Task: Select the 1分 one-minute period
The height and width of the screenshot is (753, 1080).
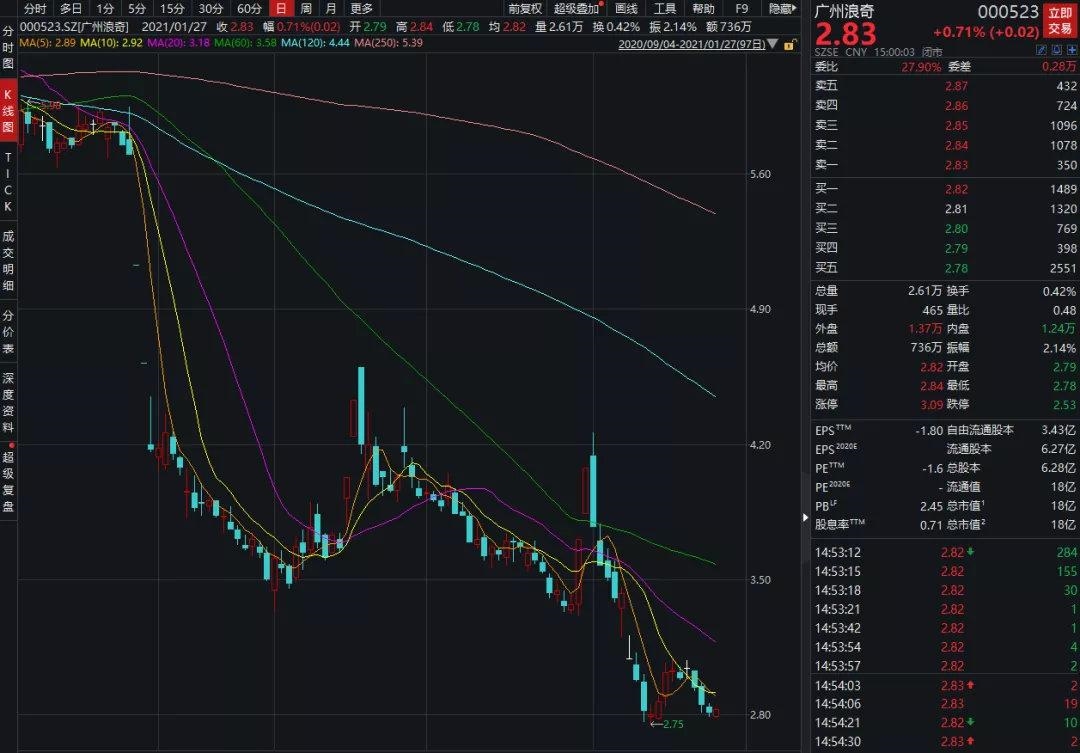Action: (x=105, y=9)
